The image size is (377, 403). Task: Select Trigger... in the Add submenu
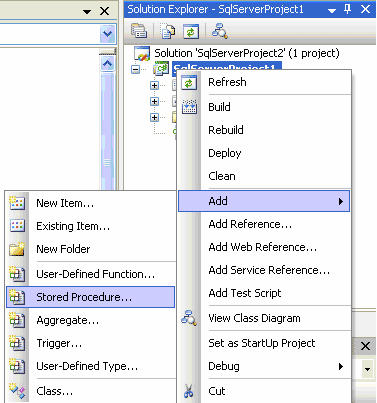click(90, 343)
